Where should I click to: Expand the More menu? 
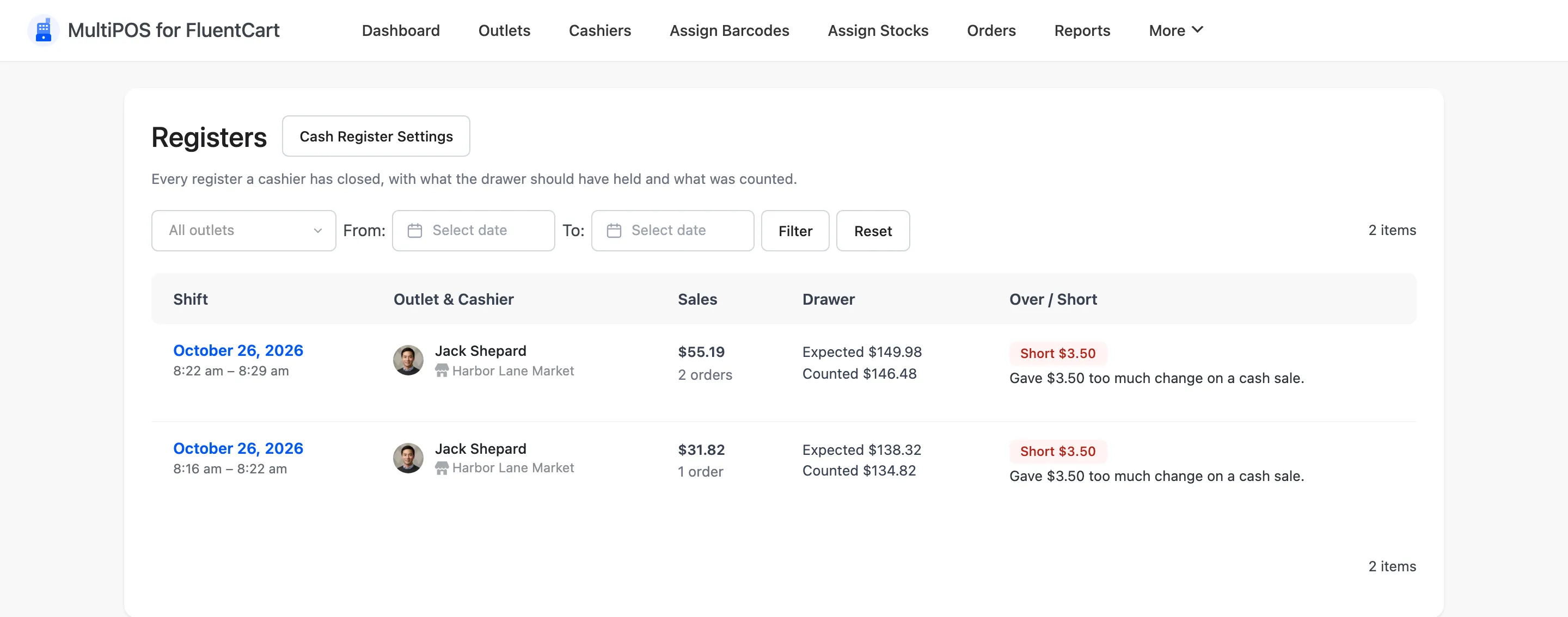click(1176, 30)
